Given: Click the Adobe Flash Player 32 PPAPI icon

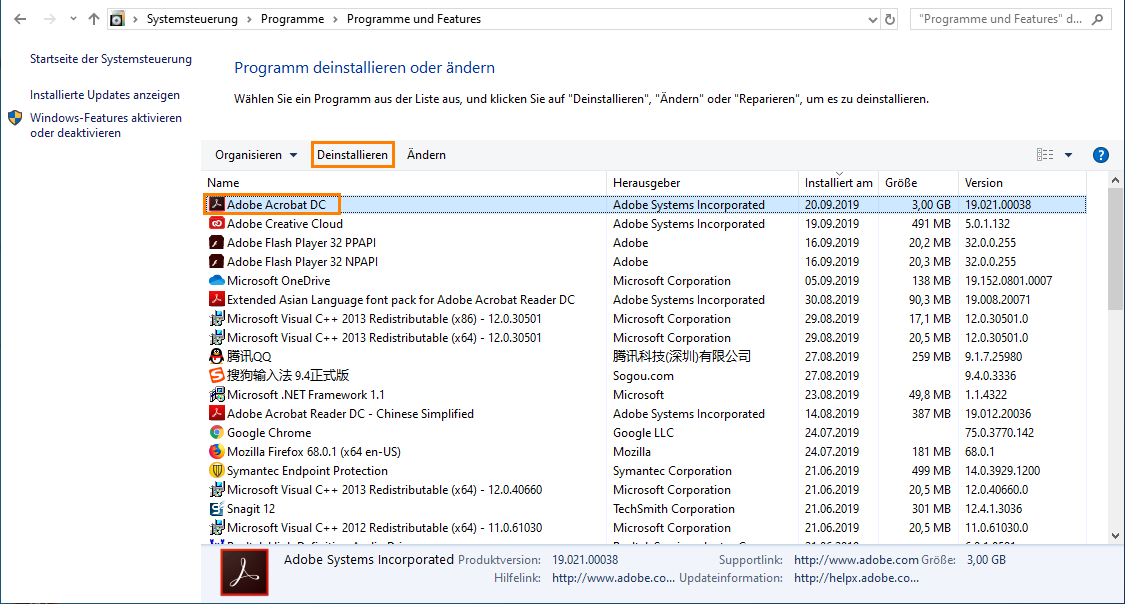Looking at the screenshot, I should click(x=217, y=242).
